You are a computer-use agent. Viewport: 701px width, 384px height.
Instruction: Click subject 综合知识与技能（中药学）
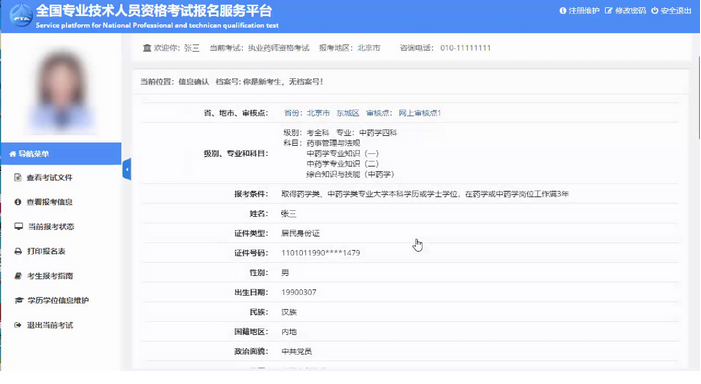[x=350, y=174]
